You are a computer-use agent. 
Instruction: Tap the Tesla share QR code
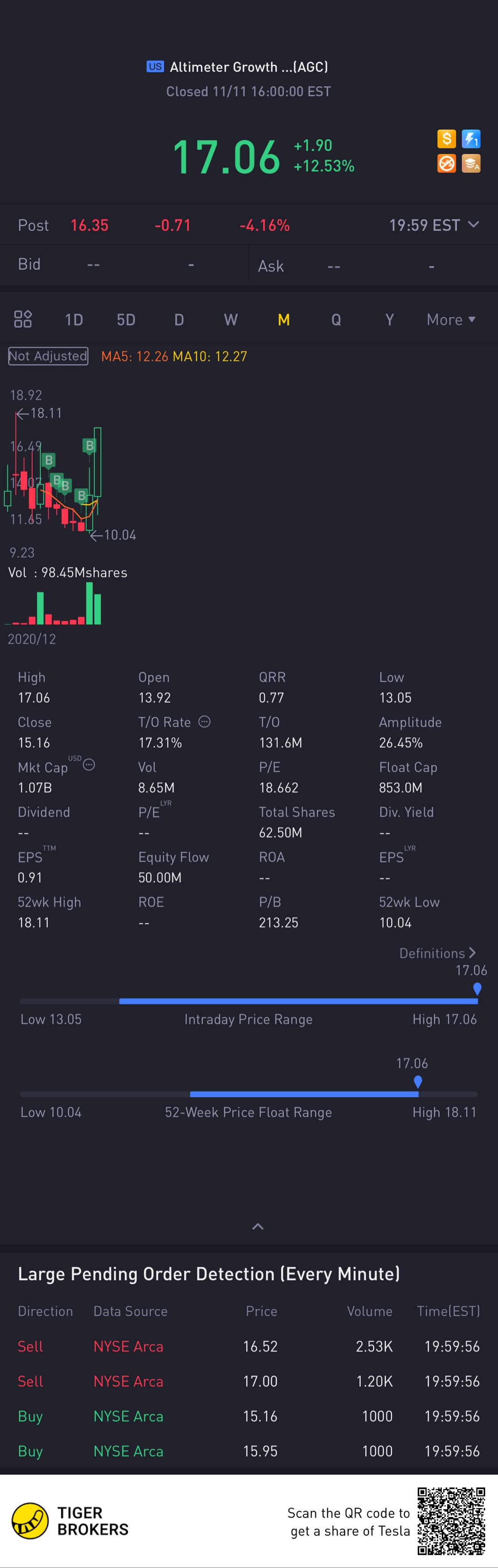point(451,1521)
